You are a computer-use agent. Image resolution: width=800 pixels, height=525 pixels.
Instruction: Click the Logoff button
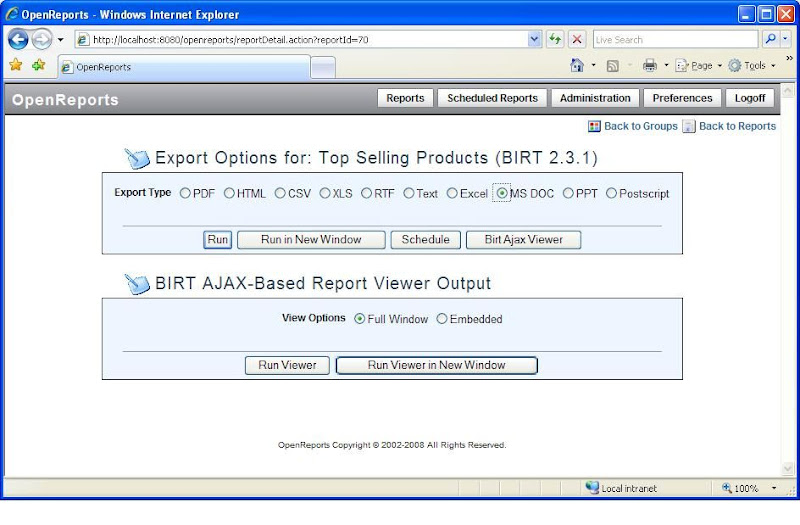(749, 98)
